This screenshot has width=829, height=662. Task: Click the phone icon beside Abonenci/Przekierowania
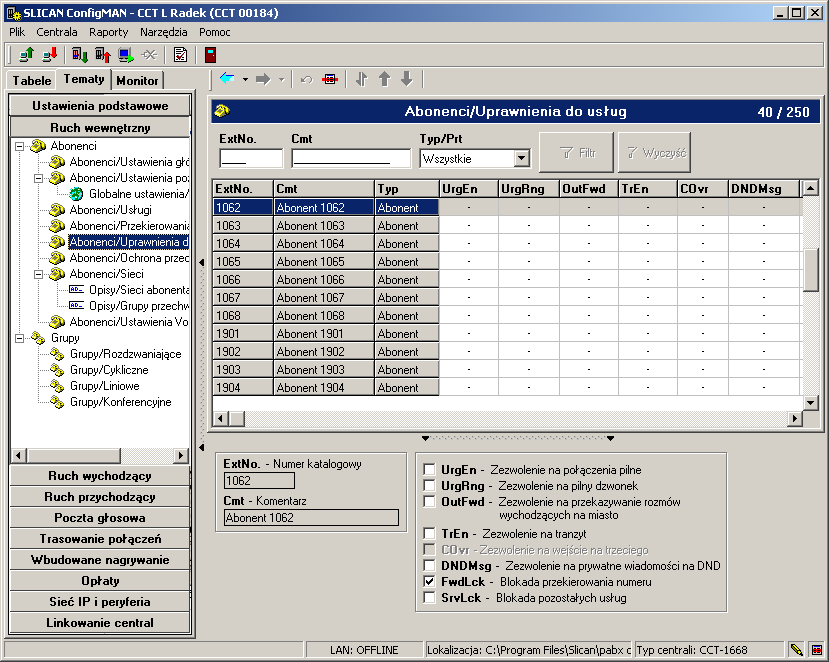click(57, 226)
